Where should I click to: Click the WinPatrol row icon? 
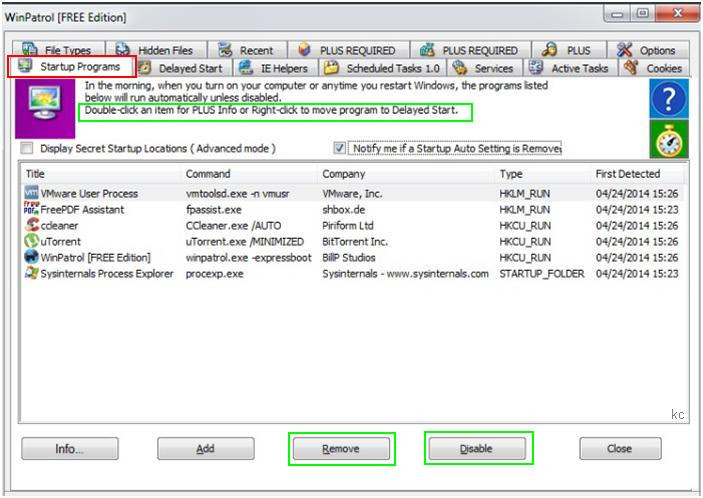(31, 257)
